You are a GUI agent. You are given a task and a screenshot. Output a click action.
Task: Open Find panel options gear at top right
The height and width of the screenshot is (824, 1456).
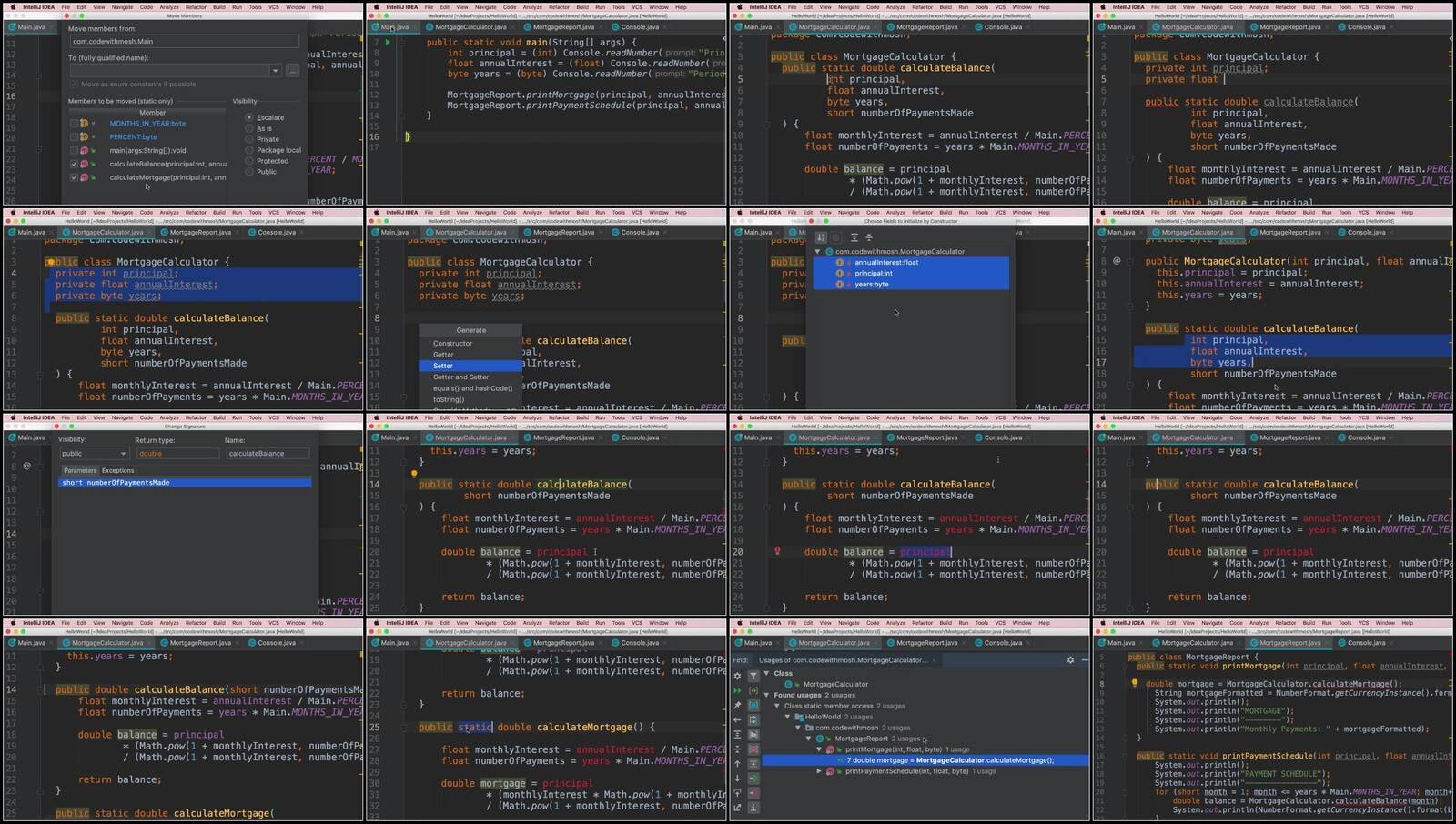[x=1070, y=660]
